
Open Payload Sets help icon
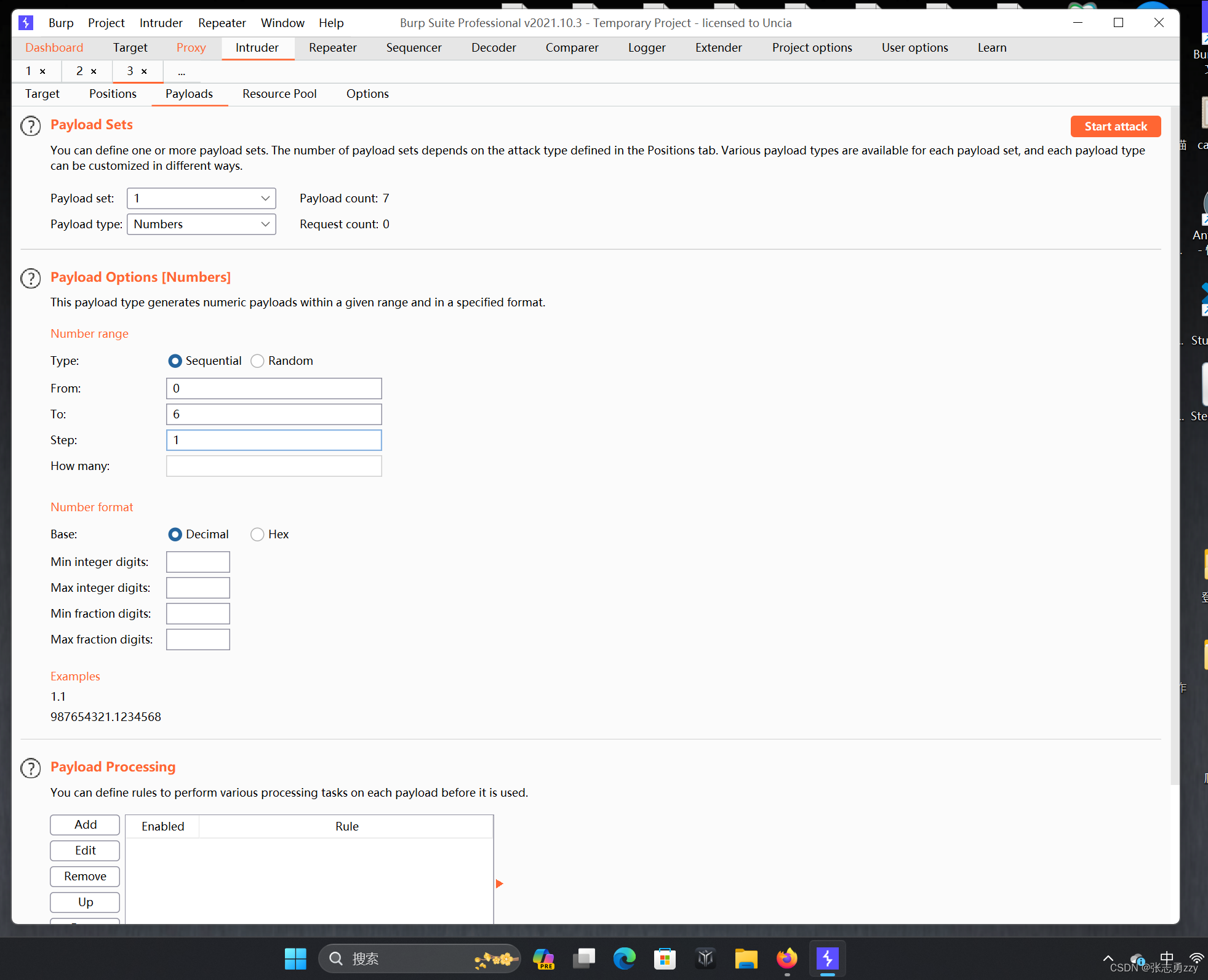31,126
